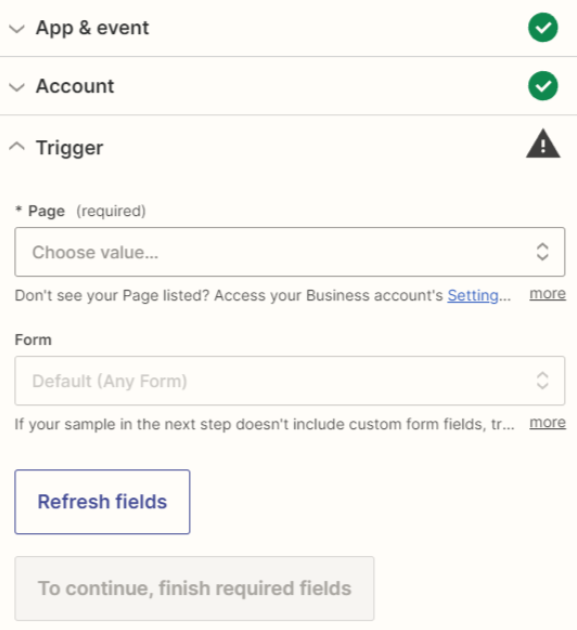The height and width of the screenshot is (630, 577).
Task: Click the Page required field label
Action: pyautogui.click(x=80, y=211)
